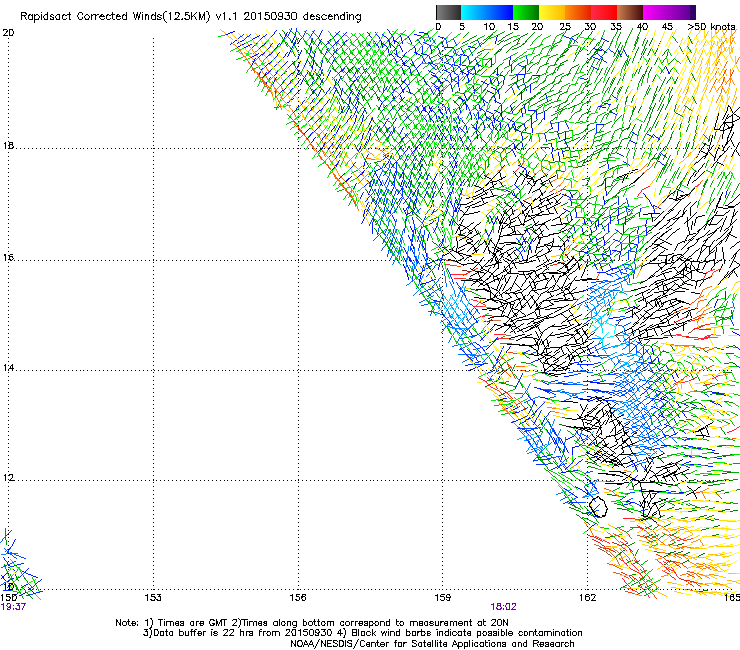The width and height of the screenshot is (740, 650).
Task: Click the note line about 'Data buffer is 22 hrs'
Action: pyautogui.click(x=362, y=633)
